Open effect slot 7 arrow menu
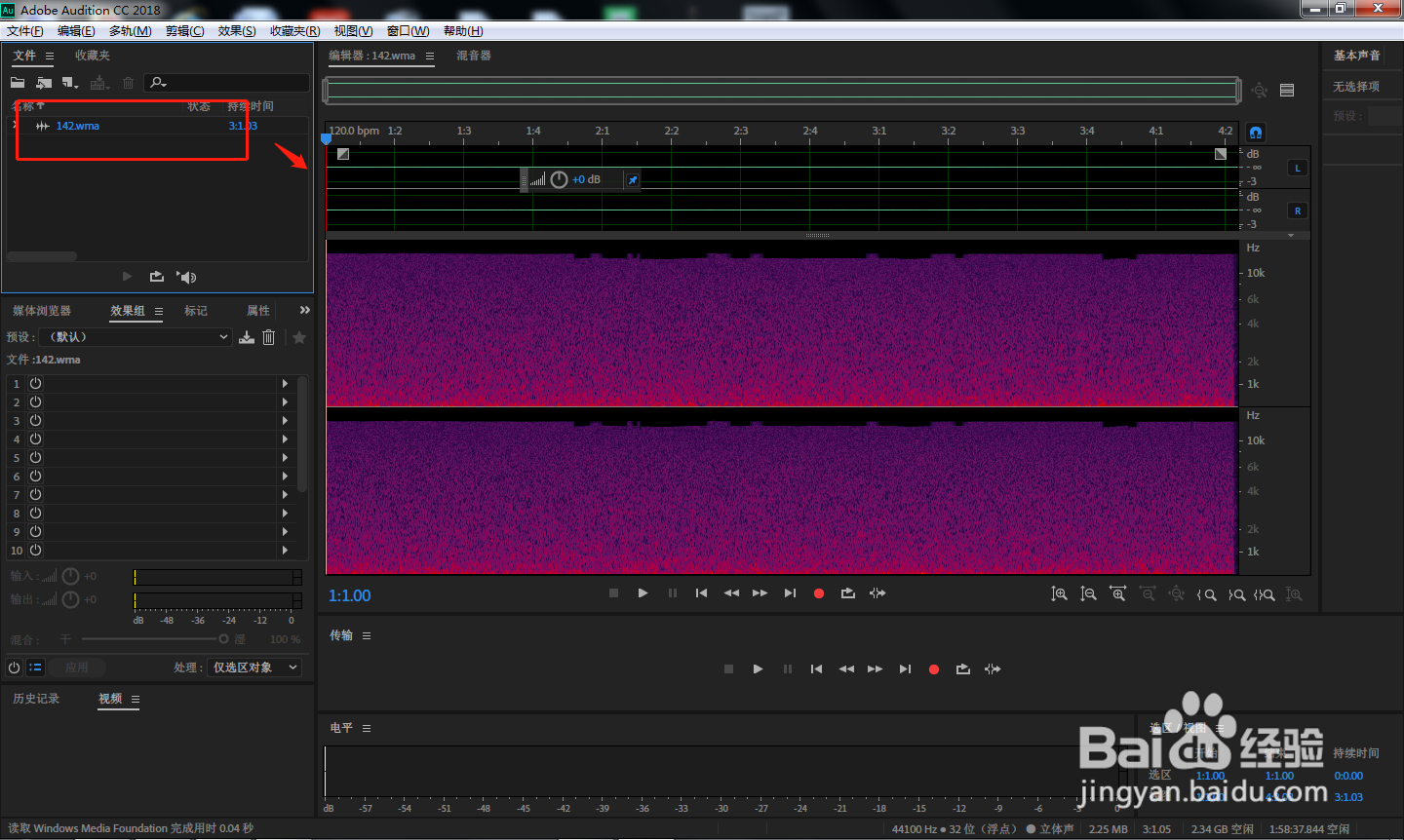1404x840 pixels. [x=285, y=494]
